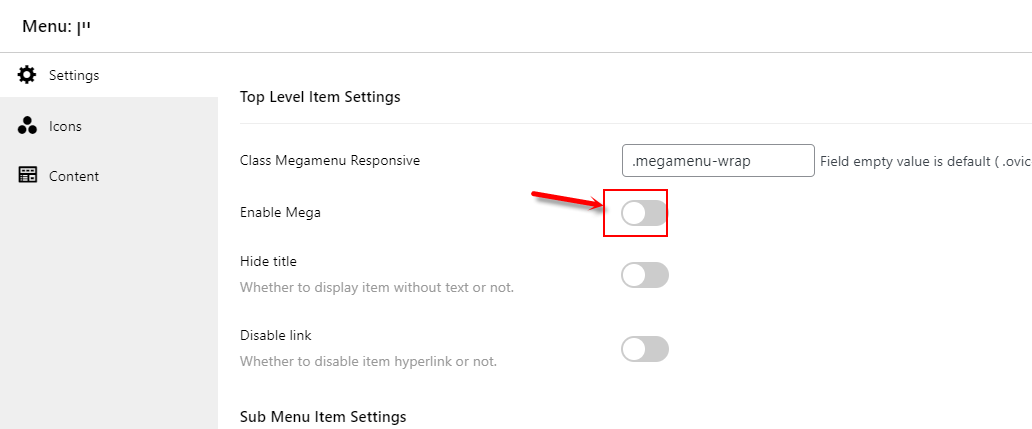Select the Sub Menu Item Settings heading
Viewport: 1032px width, 429px height.
pyautogui.click(x=323, y=416)
